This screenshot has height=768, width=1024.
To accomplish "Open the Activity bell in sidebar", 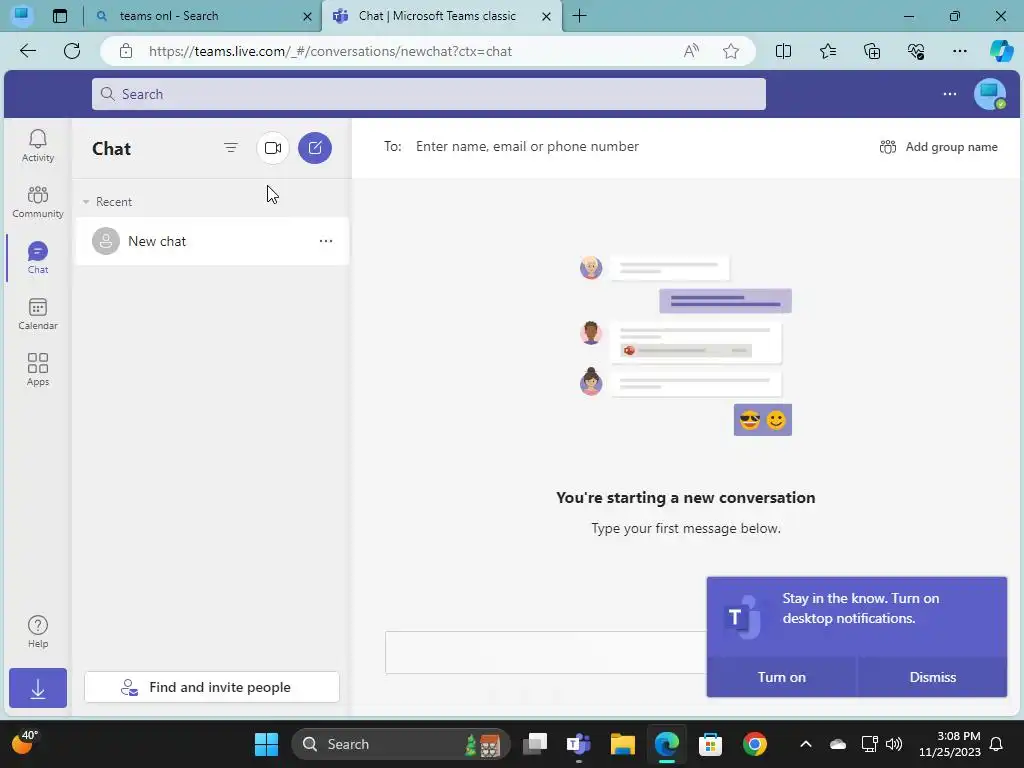I will [x=38, y=145].
